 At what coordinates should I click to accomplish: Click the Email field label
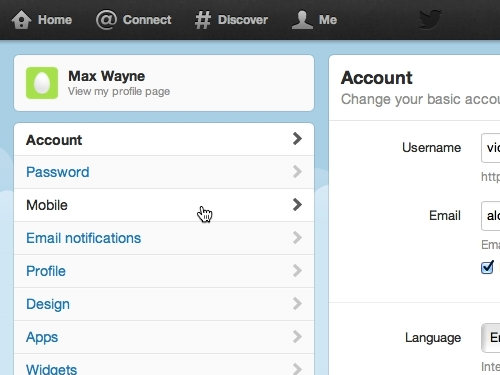[x=445, y=216]
